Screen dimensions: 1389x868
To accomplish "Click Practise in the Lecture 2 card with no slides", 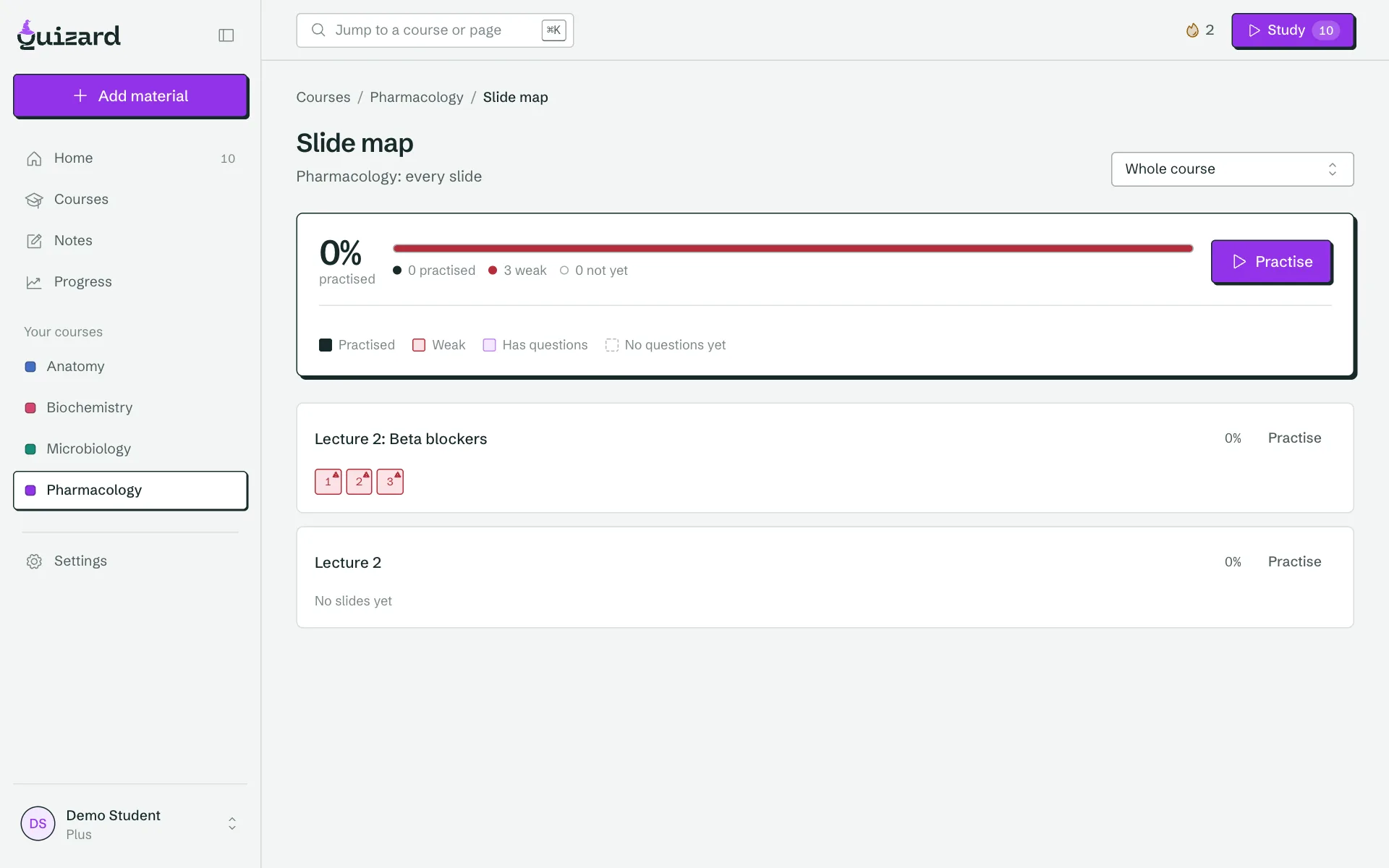I will point(1294,562).
